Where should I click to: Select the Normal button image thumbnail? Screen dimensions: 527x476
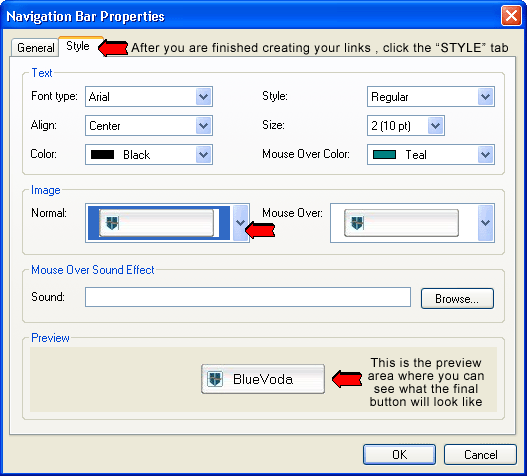(x=156, y=223)
